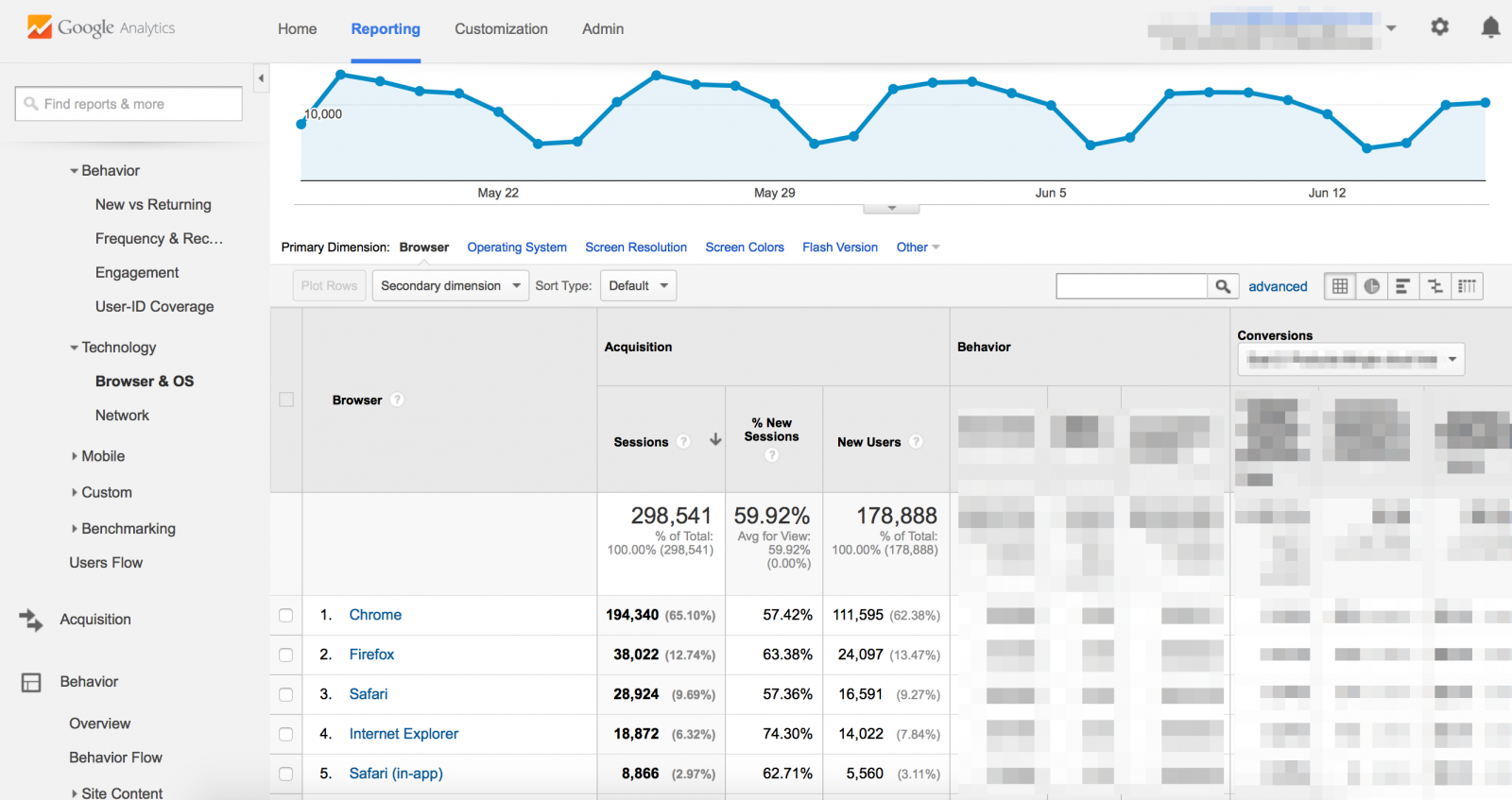
Task: Collapse the sidebar with the arrow handle
Action: coord(261,78)
